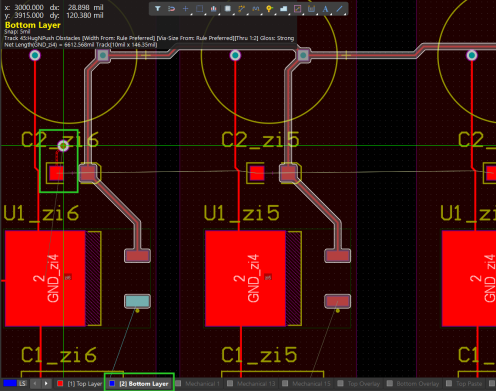Viewport: 496px width, 391px height.
Task: Click the 'Bottom Layer' heads-up display label
Action: click(x=33, y=25)
